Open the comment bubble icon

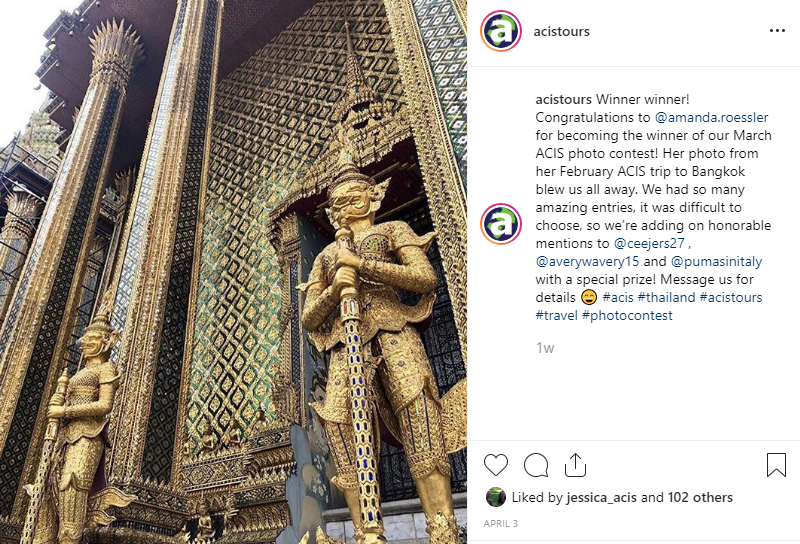pos(536,465)
